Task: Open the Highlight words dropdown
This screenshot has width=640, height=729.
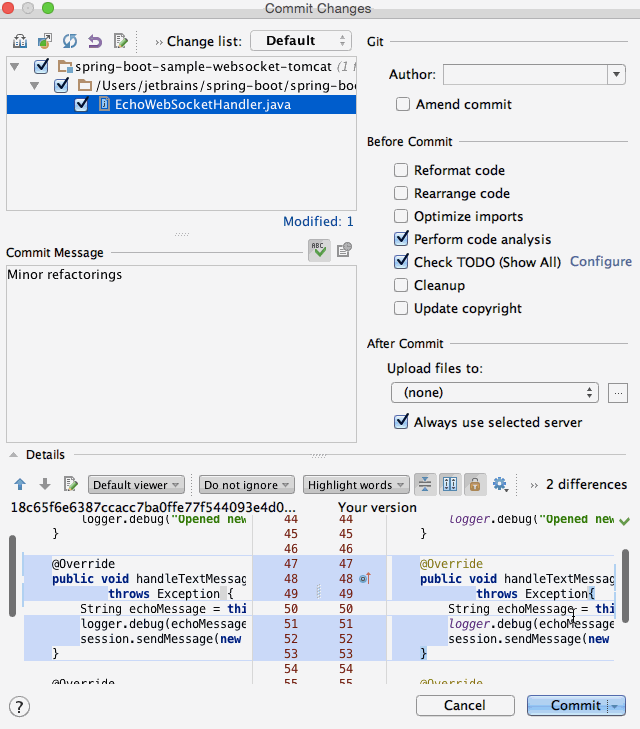Action: click(356, 485)
